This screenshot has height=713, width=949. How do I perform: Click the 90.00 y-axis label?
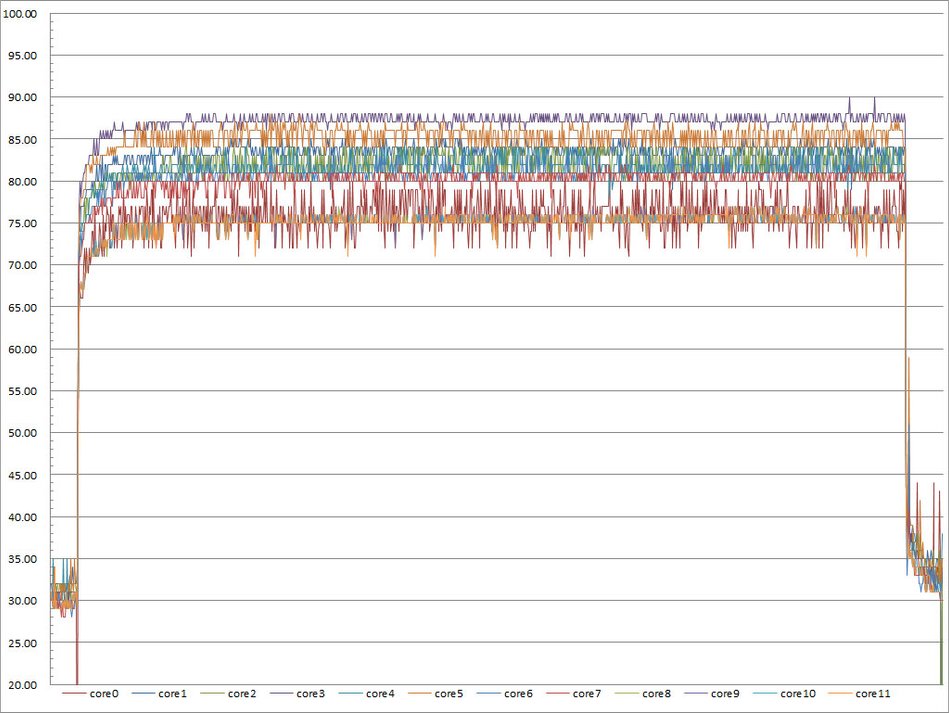22,97
